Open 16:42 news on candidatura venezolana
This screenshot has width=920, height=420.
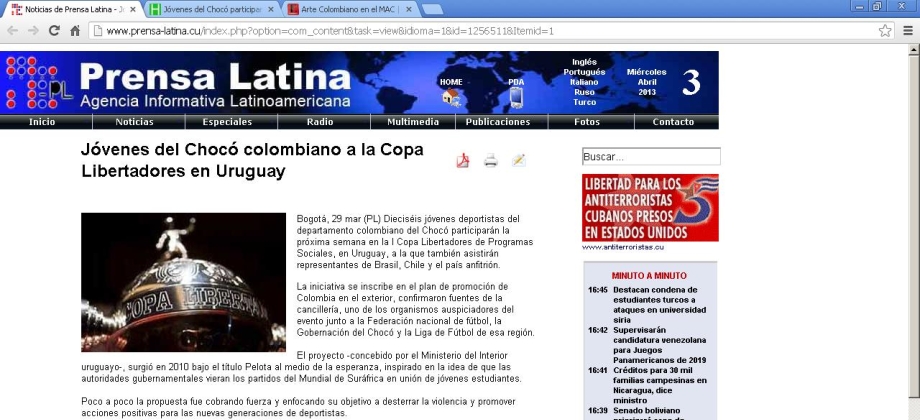(659, 345)
